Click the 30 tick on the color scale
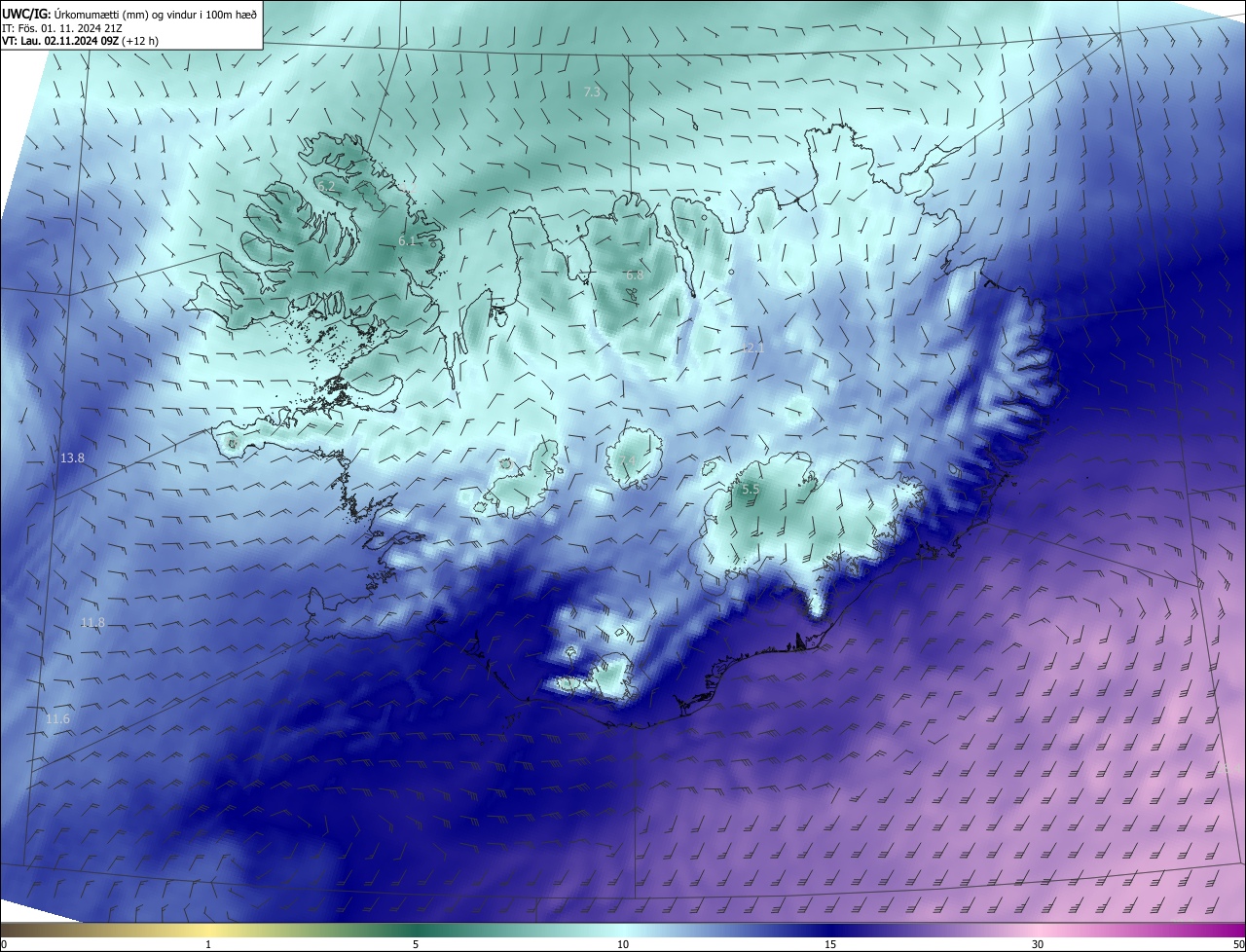Image resolution: width=1246 pixels, height=952 pixels. pos(1038,944)
